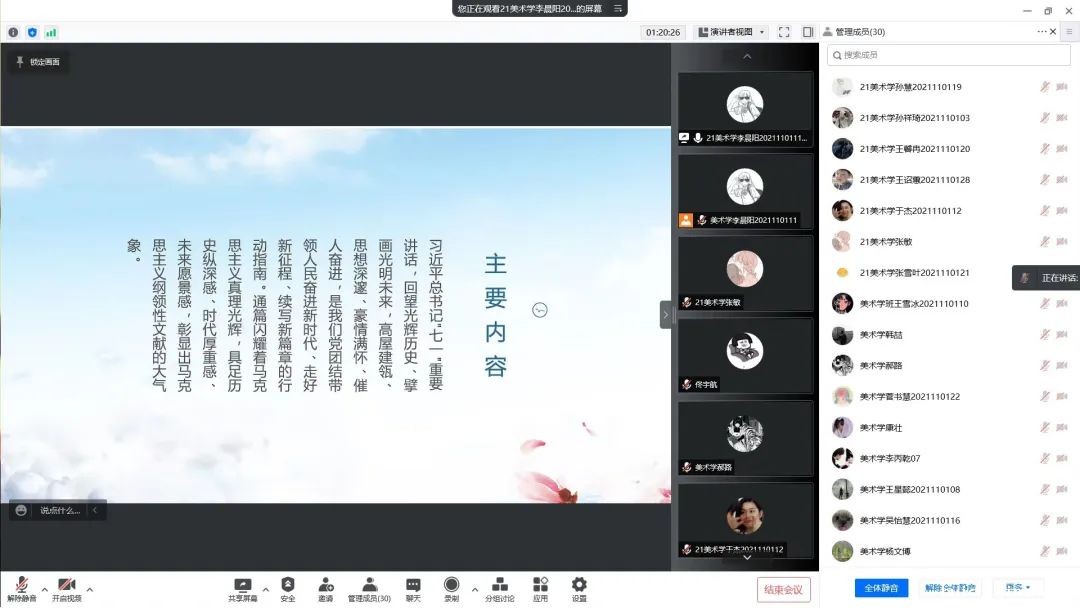Screen dimensions: 1080x608
Task: Mute member 21美术学孙慧's microphone
Action: click(1048, 87)
